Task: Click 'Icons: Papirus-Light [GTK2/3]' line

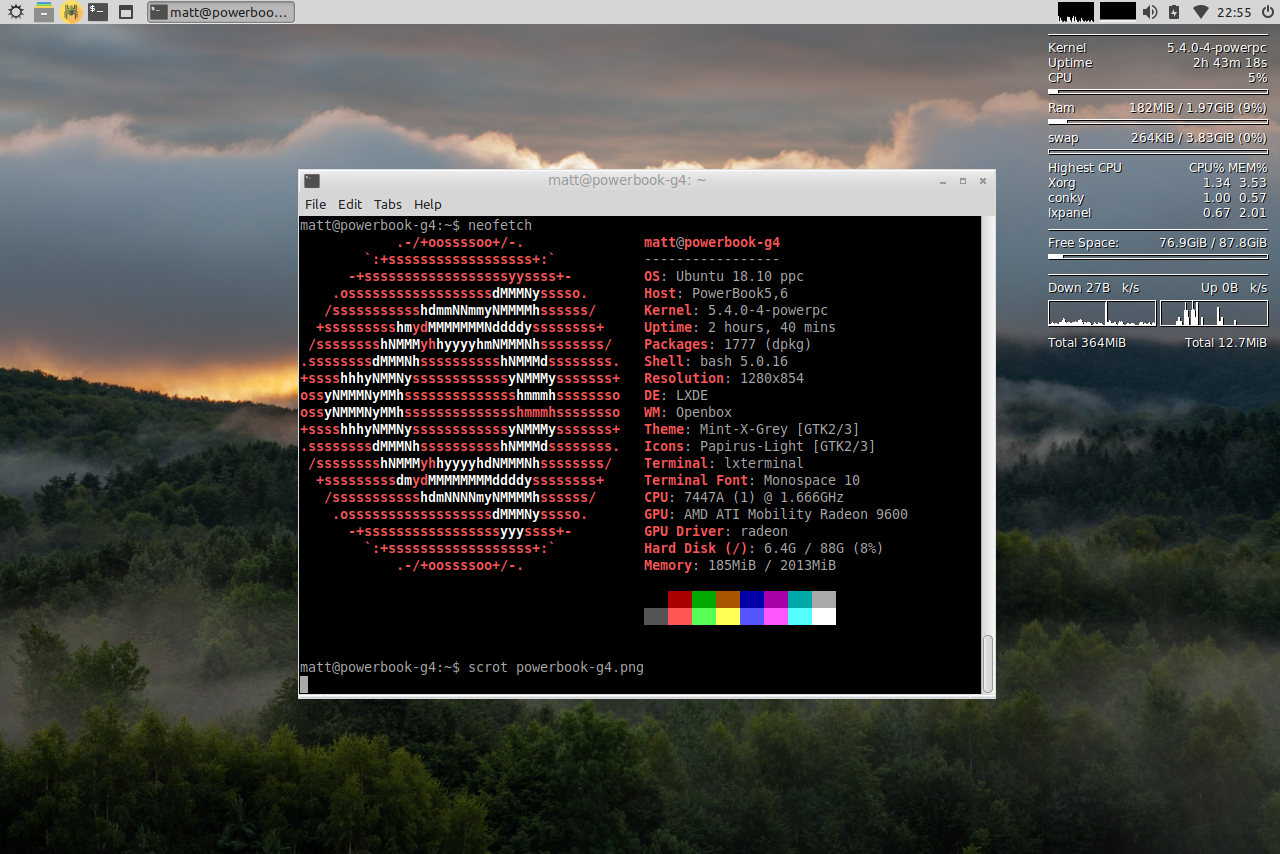Action: point(760,447)
